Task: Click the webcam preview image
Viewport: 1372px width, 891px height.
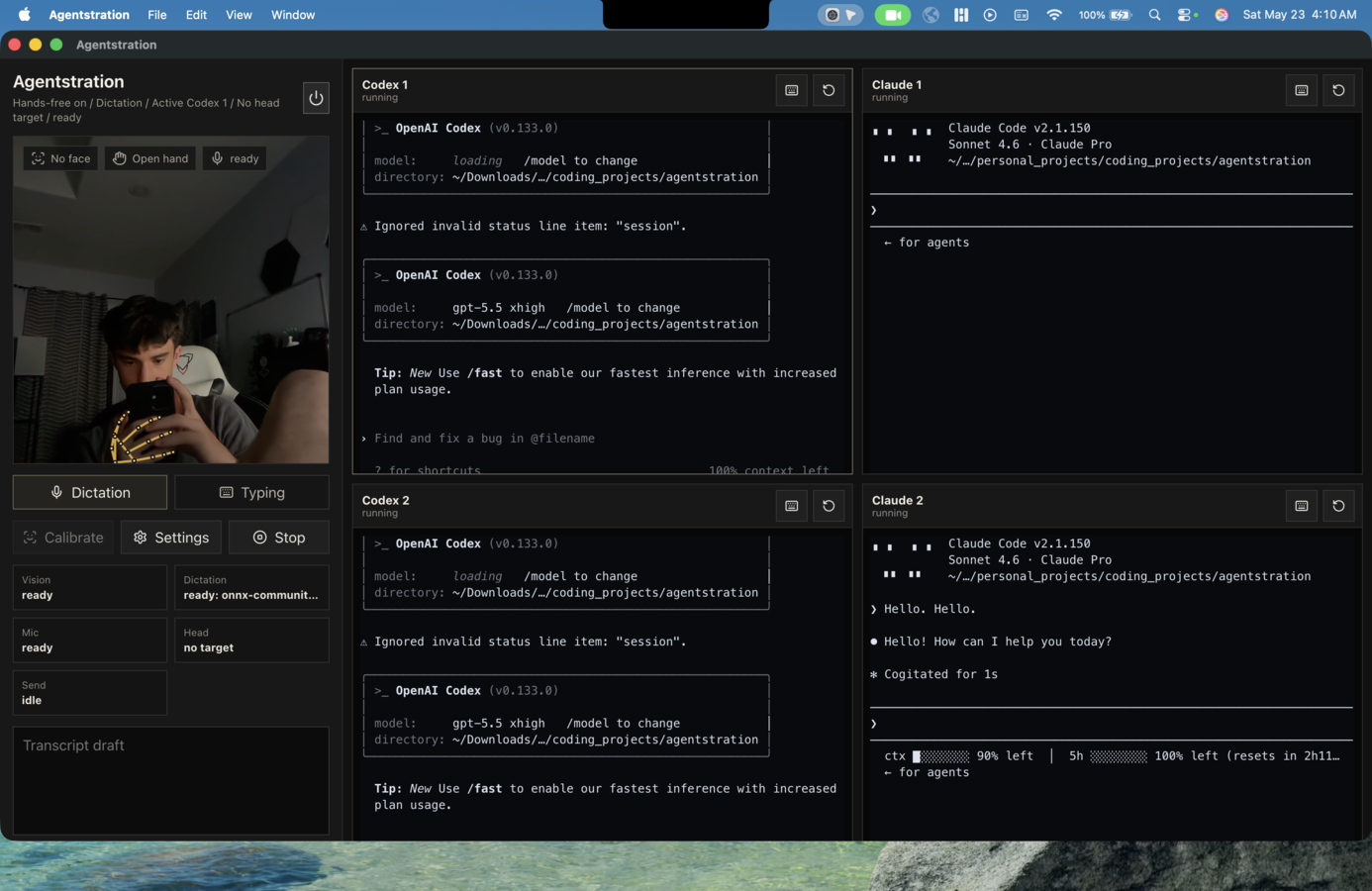Action: point(170,300)
